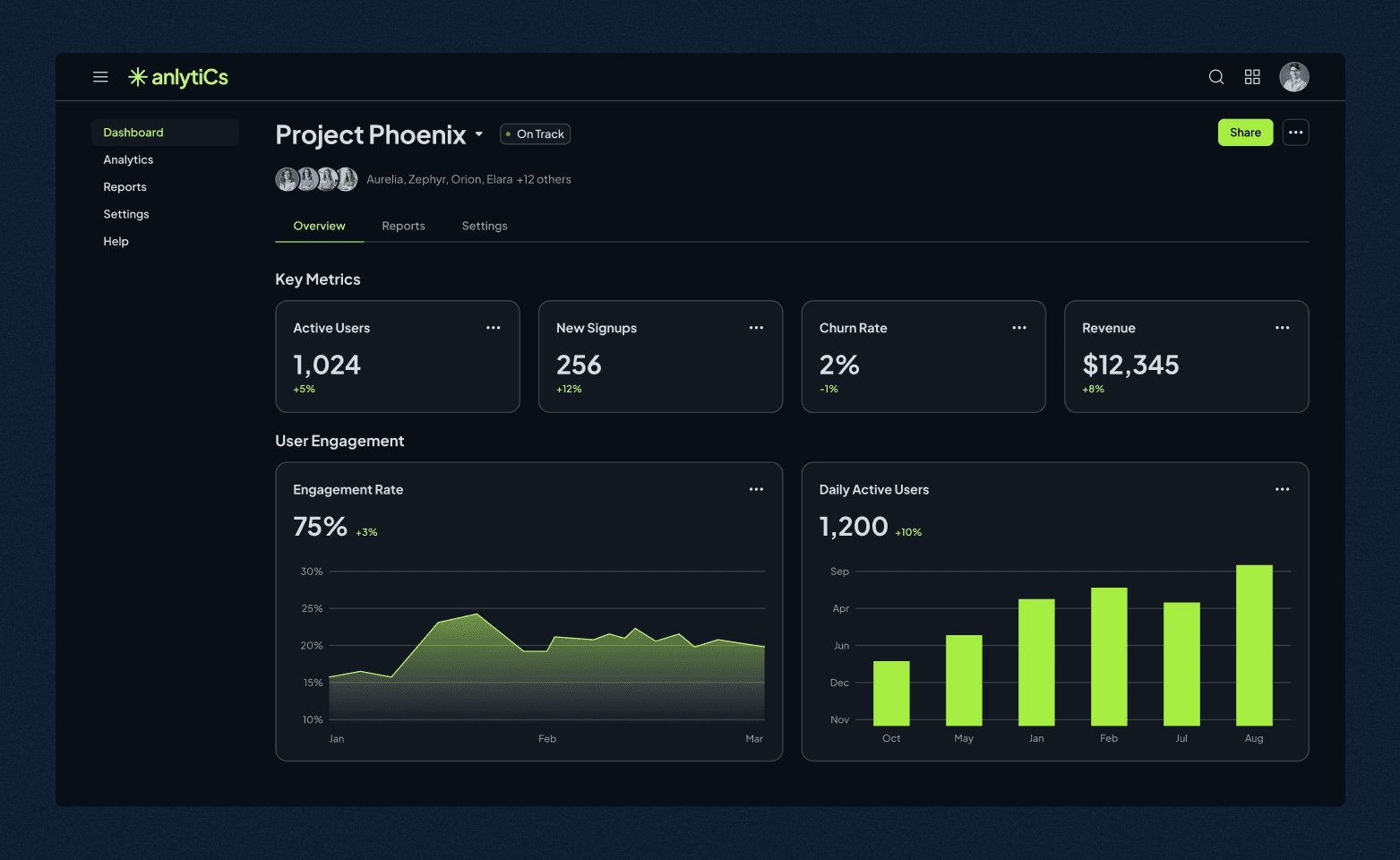Select the Aug bar in the chart

[x=1254, y=645]
